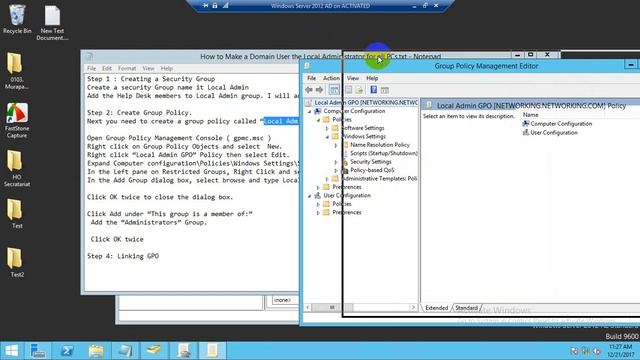
Task: Click Computer Configuration icon in right pane
Action: (526, 123)
